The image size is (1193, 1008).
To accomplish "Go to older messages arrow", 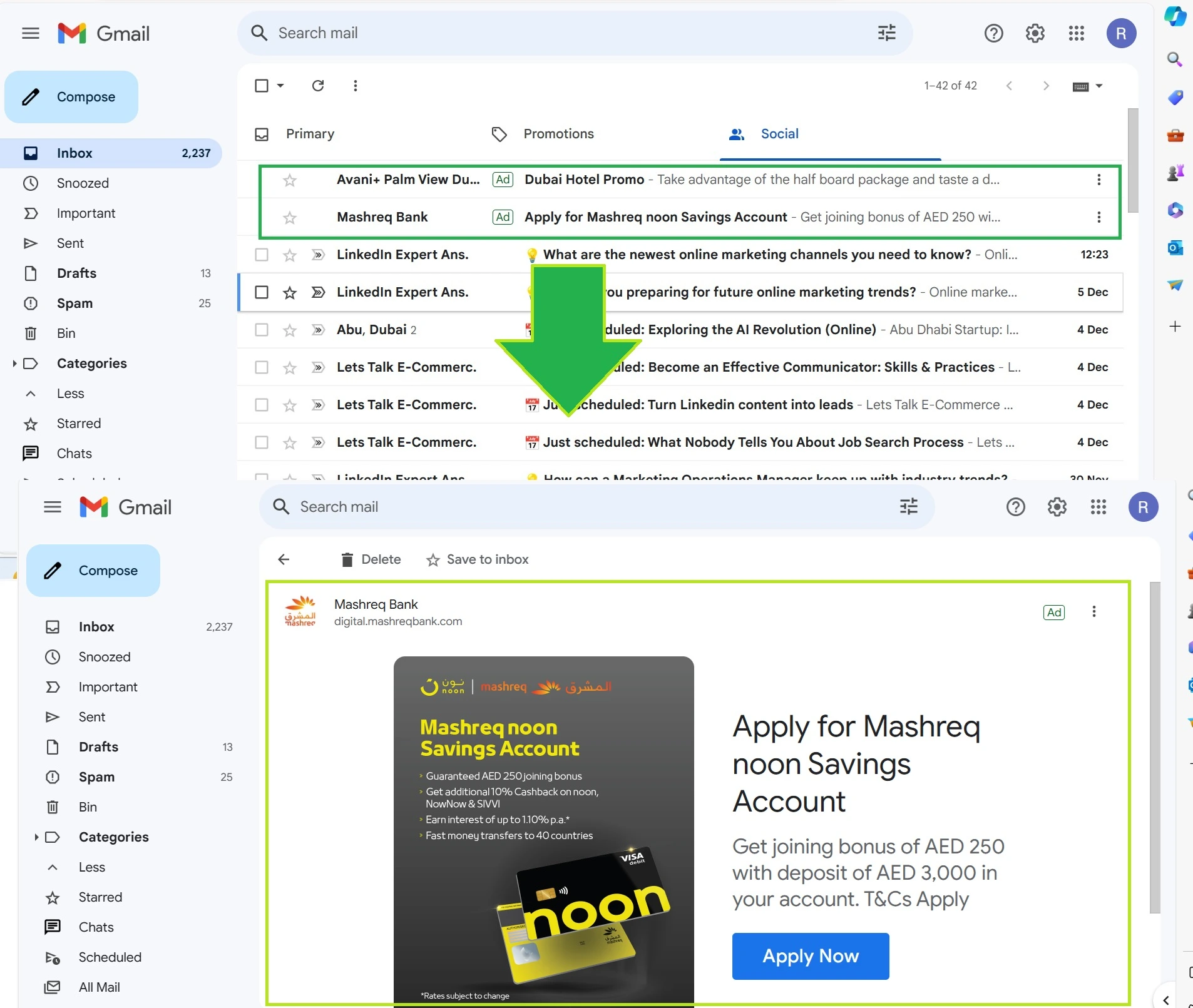I will 1045,86.
